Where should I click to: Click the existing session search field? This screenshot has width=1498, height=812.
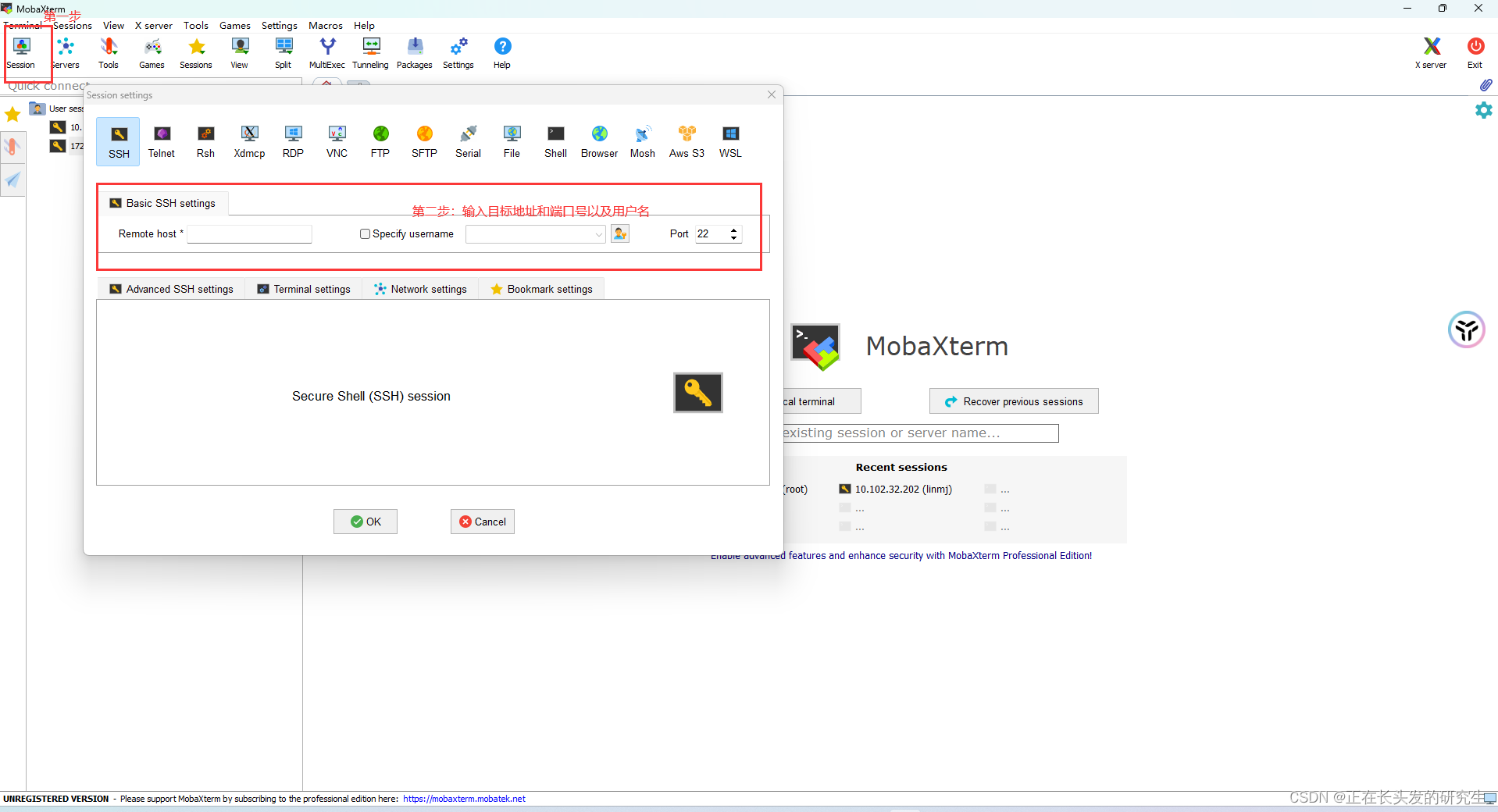(920, 433)
